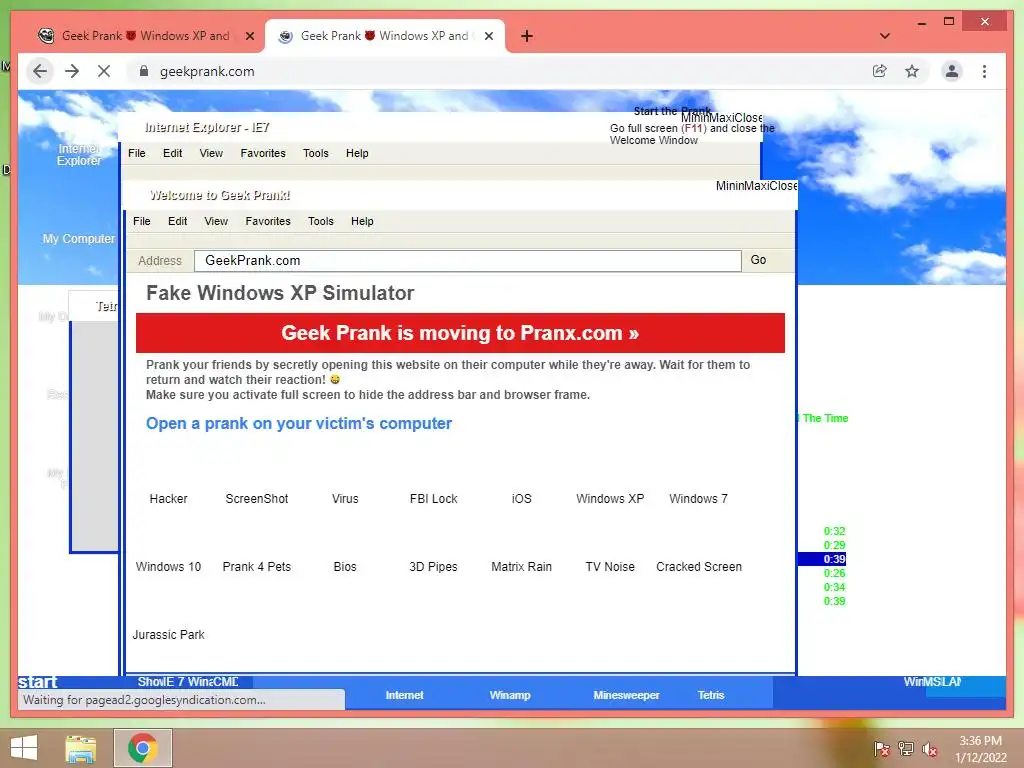Click the network tray icon
This screenshot has width=1024, height=768.
[x=906, y=749]
